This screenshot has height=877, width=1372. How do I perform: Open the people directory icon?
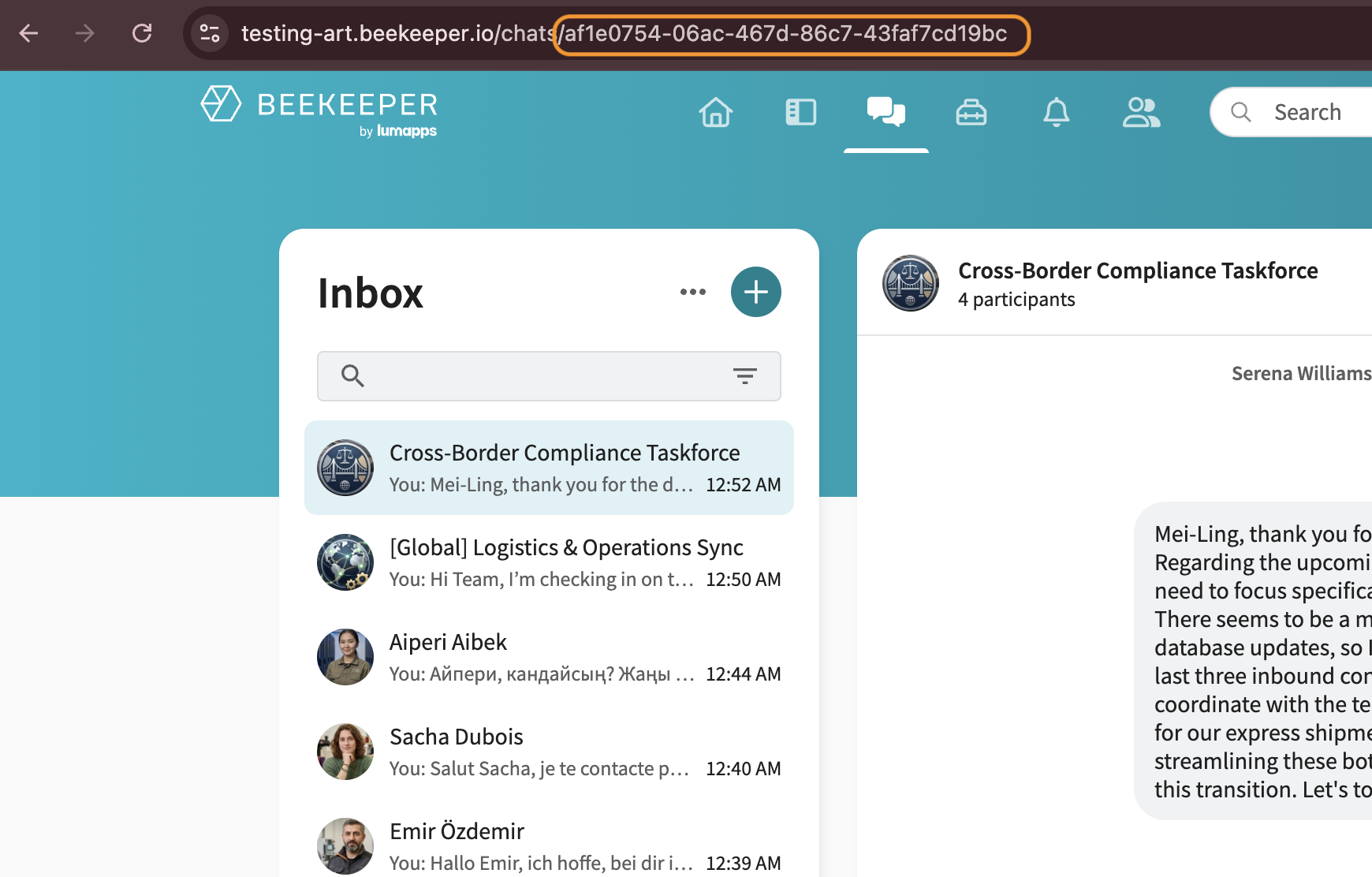click(x=1142, y=112)
